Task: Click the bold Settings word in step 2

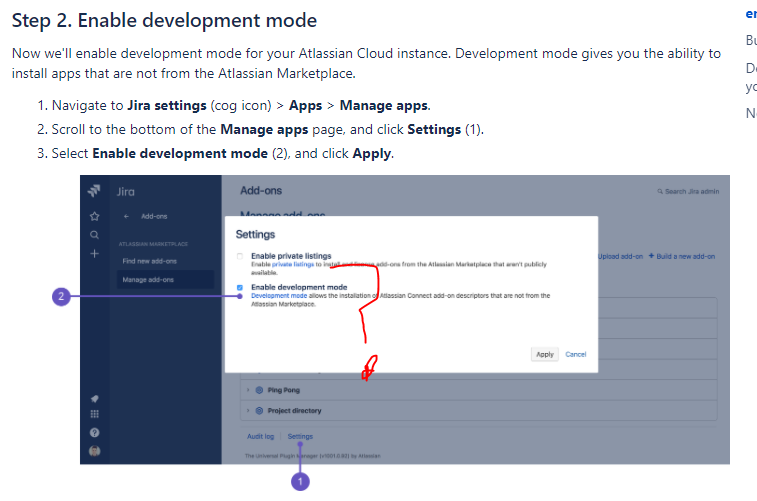Action: pos(434,129)
